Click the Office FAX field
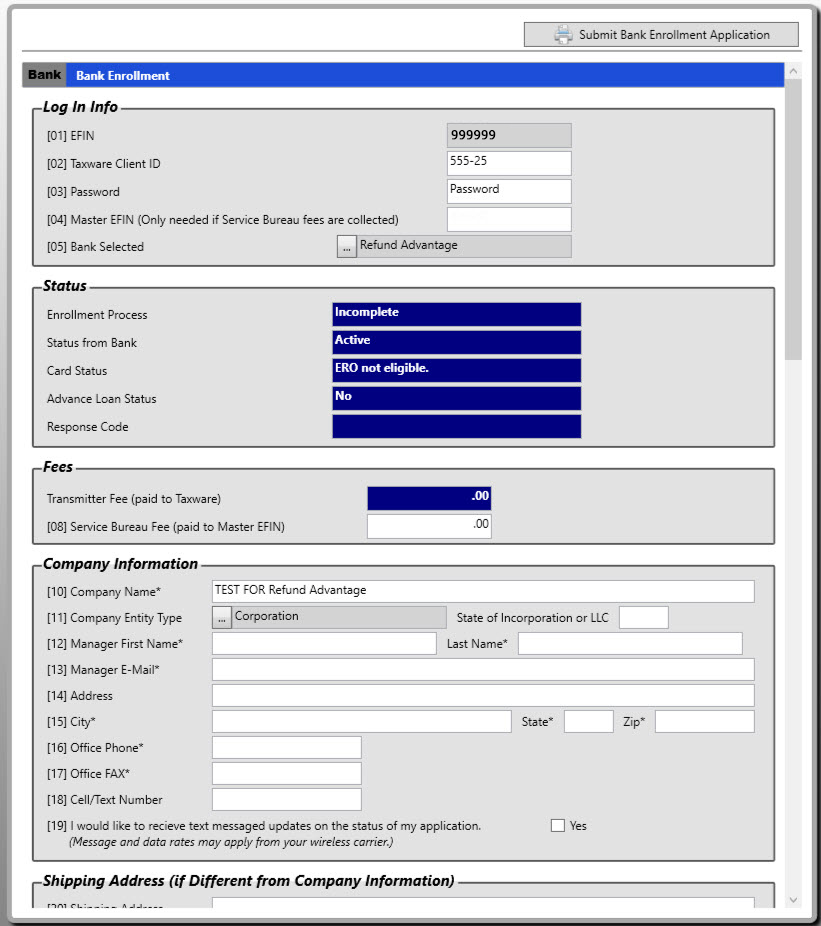 click(x=287, y=774)
